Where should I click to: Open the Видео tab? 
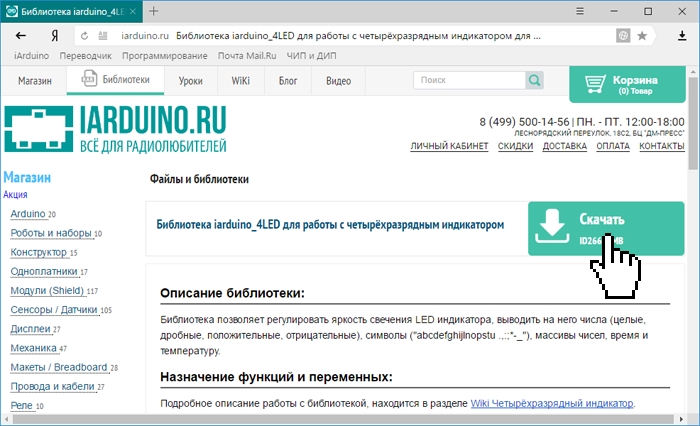click(338, 81)
